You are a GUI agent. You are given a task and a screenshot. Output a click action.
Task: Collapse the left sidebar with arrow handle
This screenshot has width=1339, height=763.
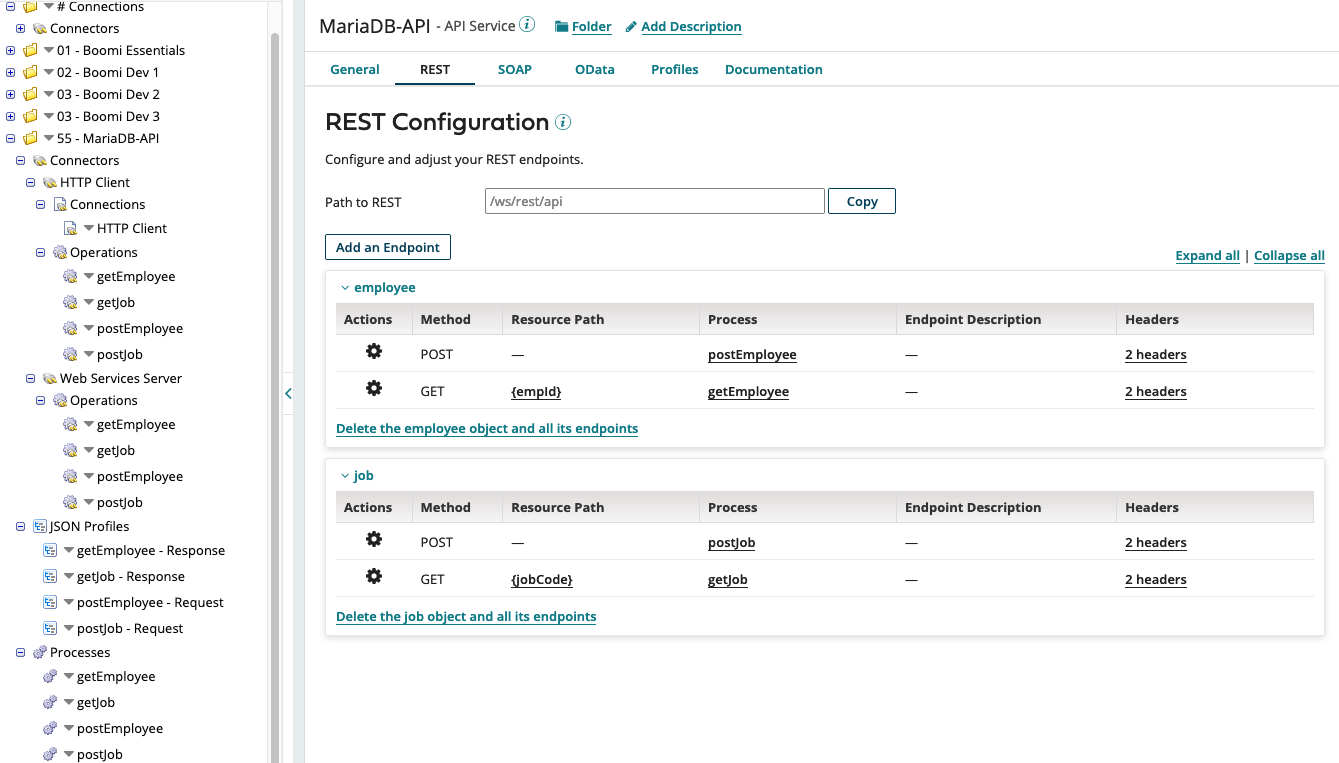288,393
